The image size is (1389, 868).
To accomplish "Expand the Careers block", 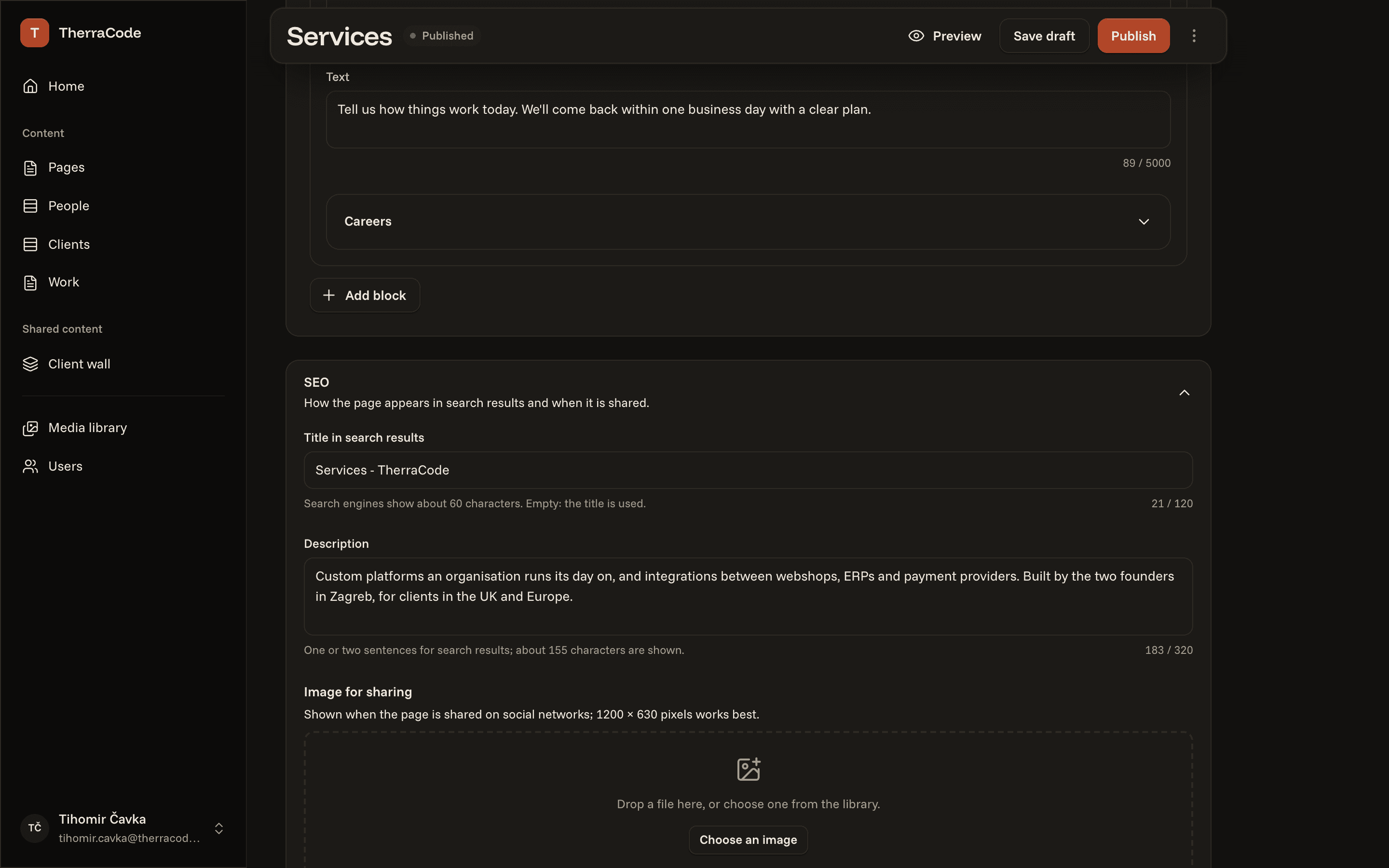I will pyautogui.click(x=748, y=222).
